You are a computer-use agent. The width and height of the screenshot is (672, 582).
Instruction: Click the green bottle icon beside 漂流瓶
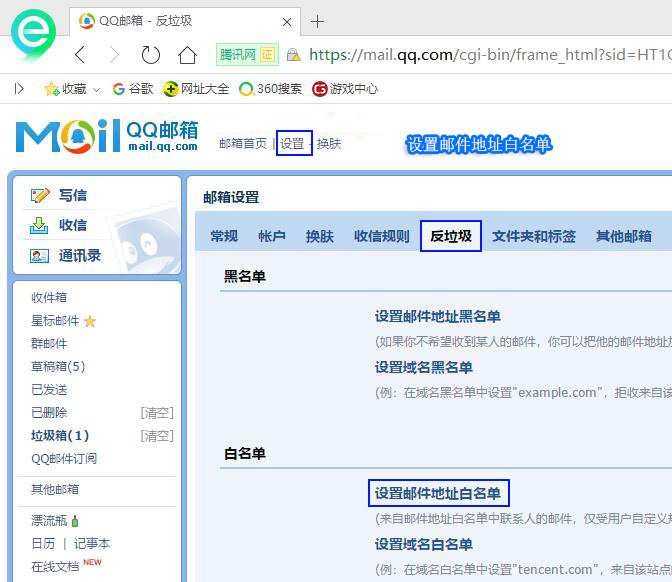pyautogui.click(x=75, y=521)
